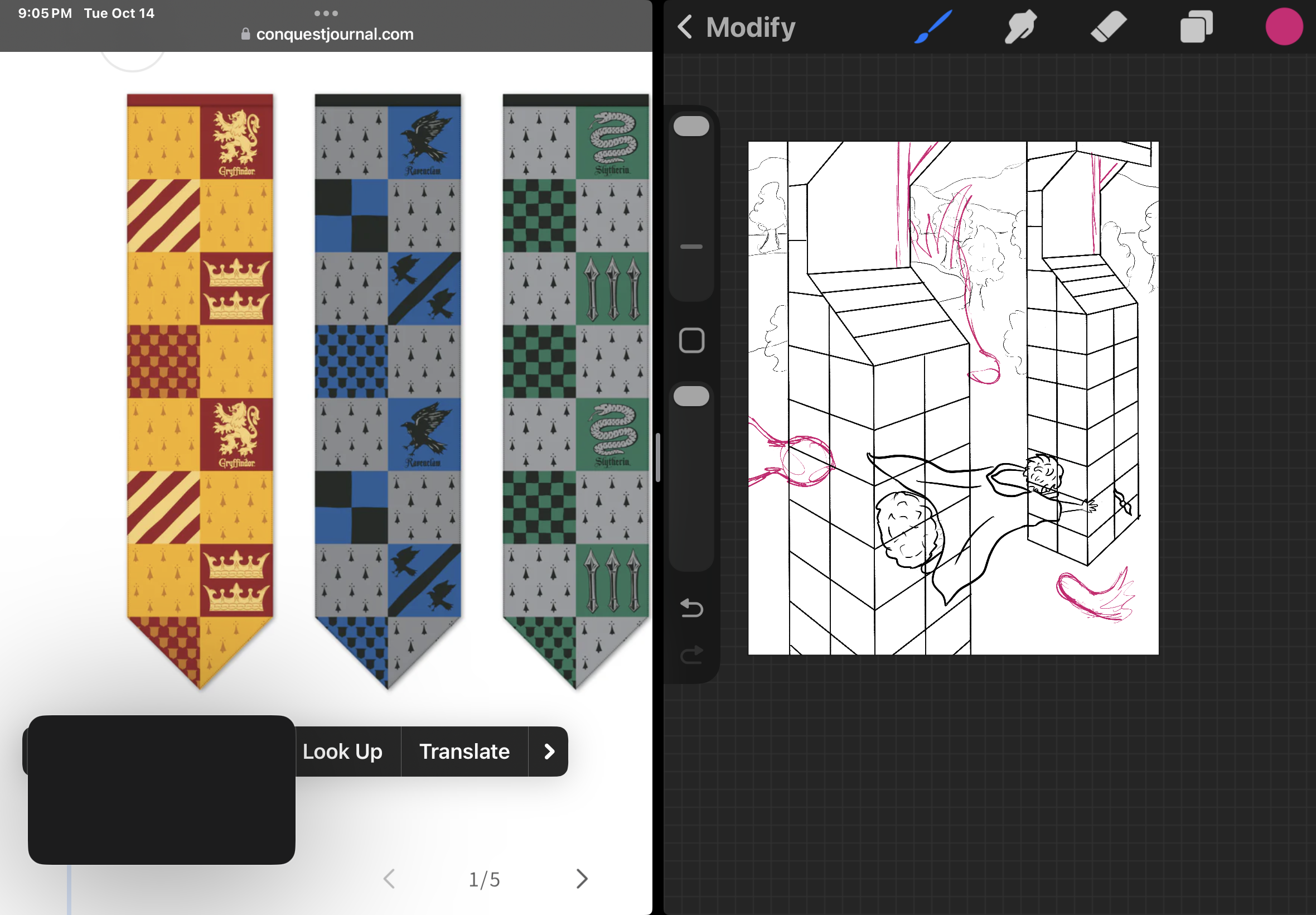The height and width of the screenshot is (915, 1316).
Task: Open the active color picker swatch
Action: (x=1284, y=27)
